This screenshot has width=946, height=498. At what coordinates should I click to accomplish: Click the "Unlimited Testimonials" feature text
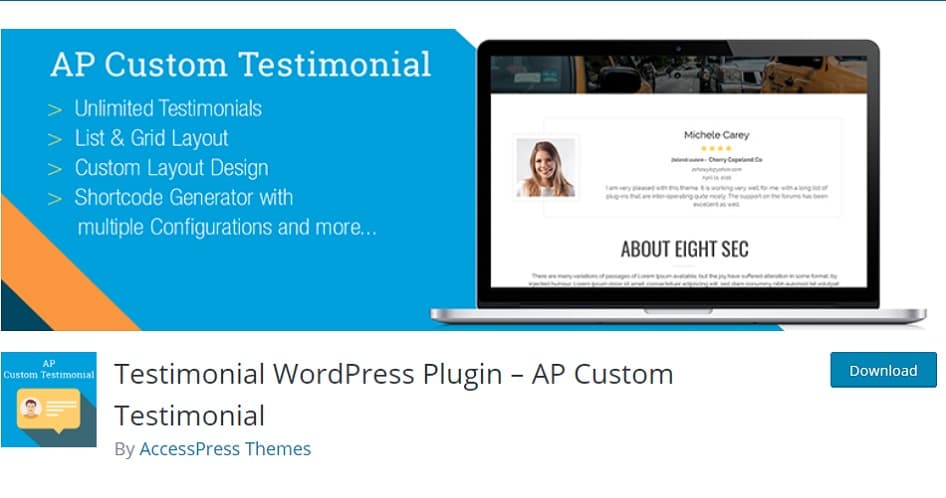[x=168, y=109]
